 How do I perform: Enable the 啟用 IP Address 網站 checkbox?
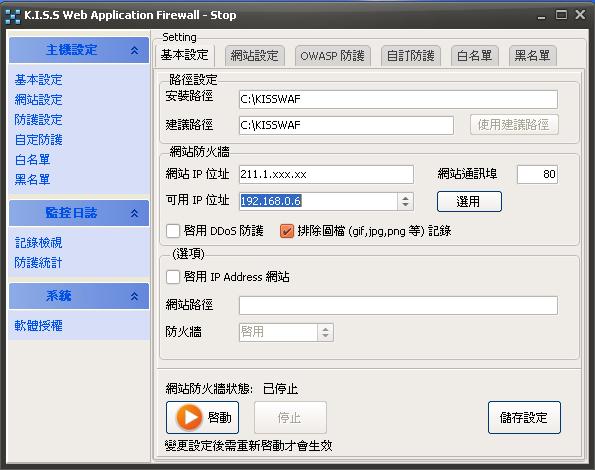pos(173,277)
